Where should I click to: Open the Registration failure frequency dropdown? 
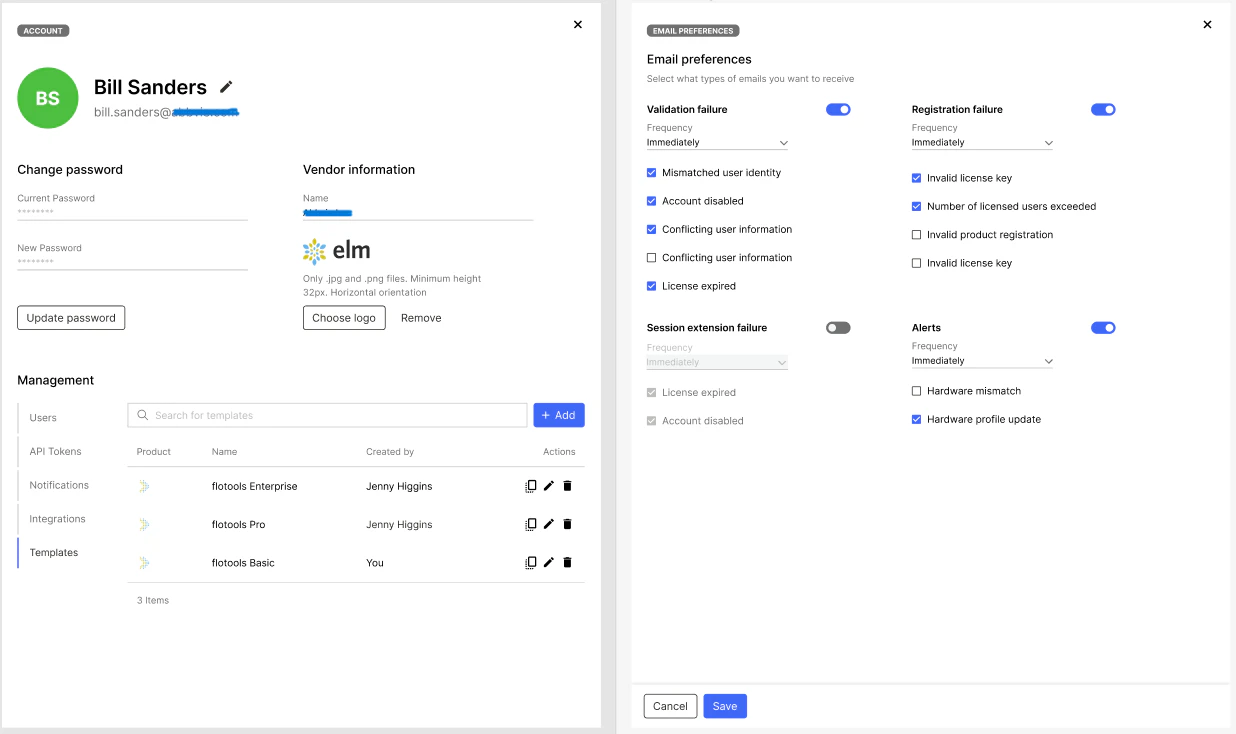(x=981, y=142)
